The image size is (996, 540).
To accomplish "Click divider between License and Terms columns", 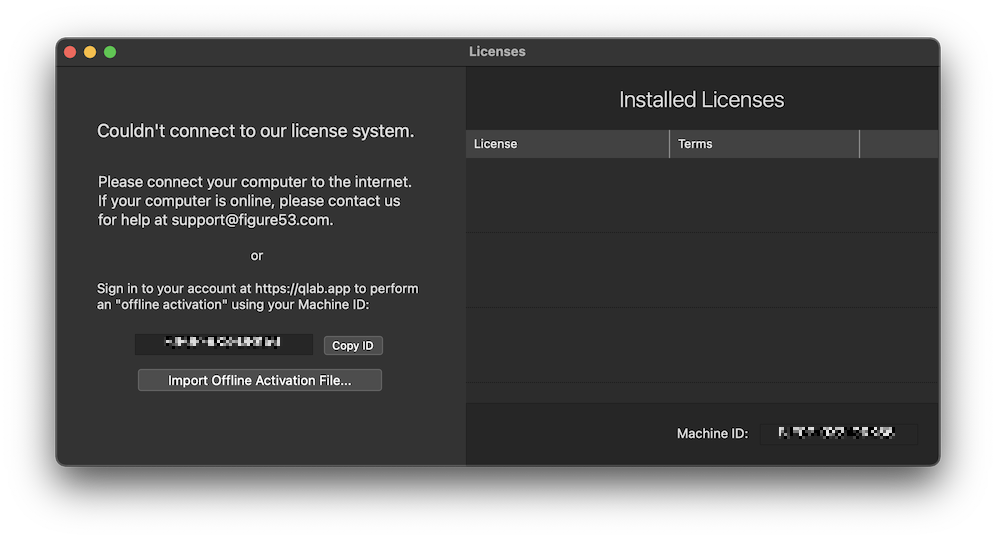I will pos(669,144).
